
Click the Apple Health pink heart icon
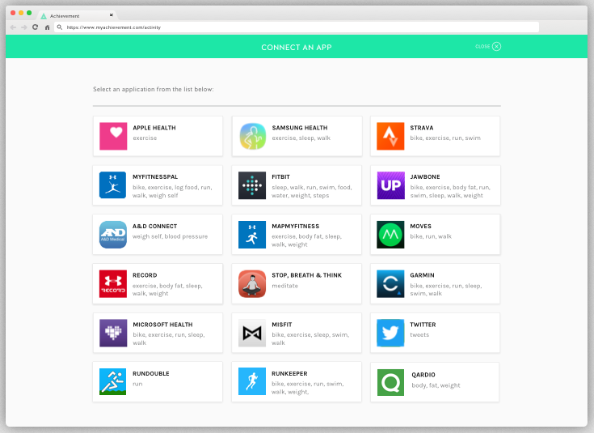(x=113, y=136)
